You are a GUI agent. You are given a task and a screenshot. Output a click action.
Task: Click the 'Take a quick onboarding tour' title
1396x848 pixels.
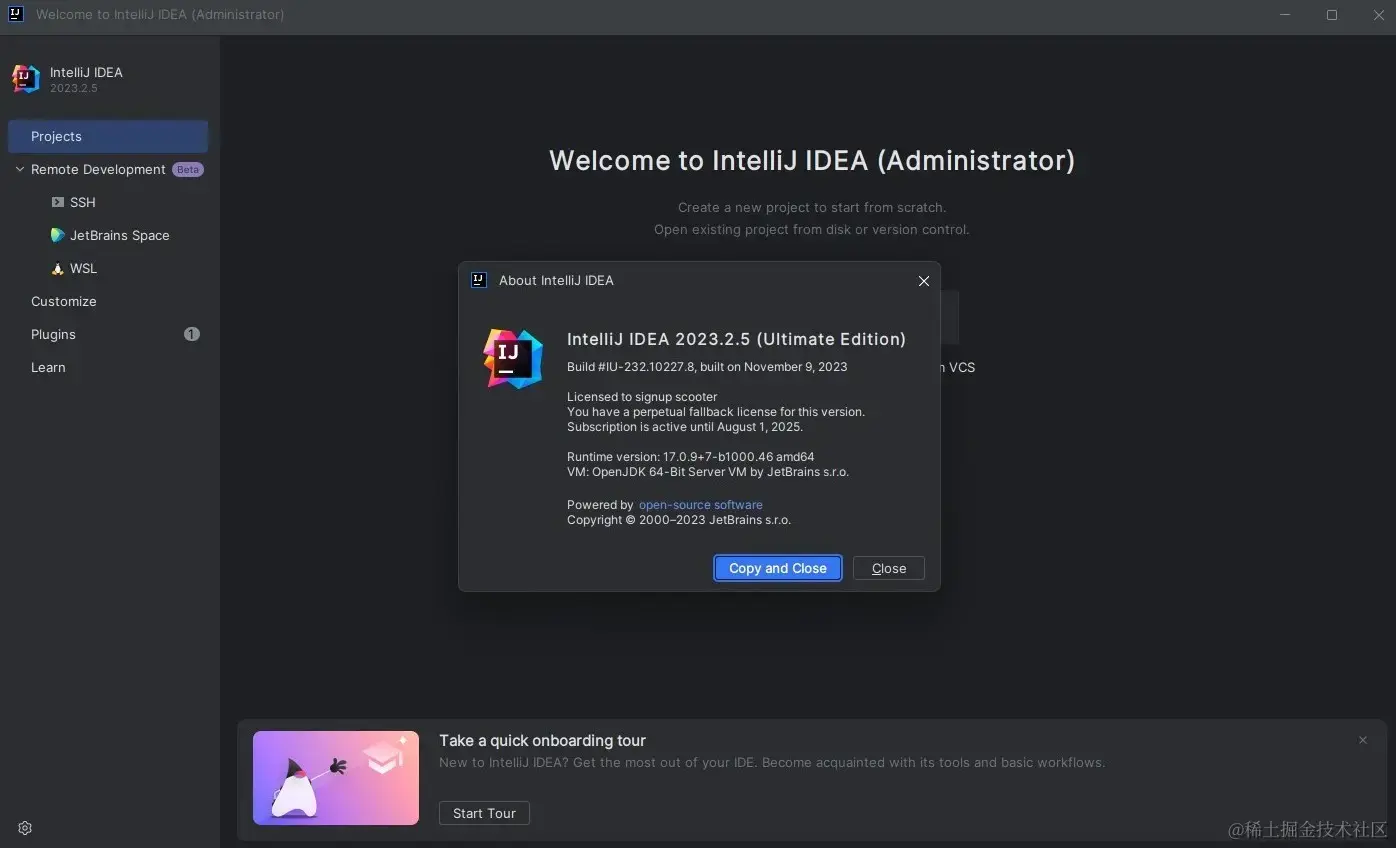tap(542, 740)
